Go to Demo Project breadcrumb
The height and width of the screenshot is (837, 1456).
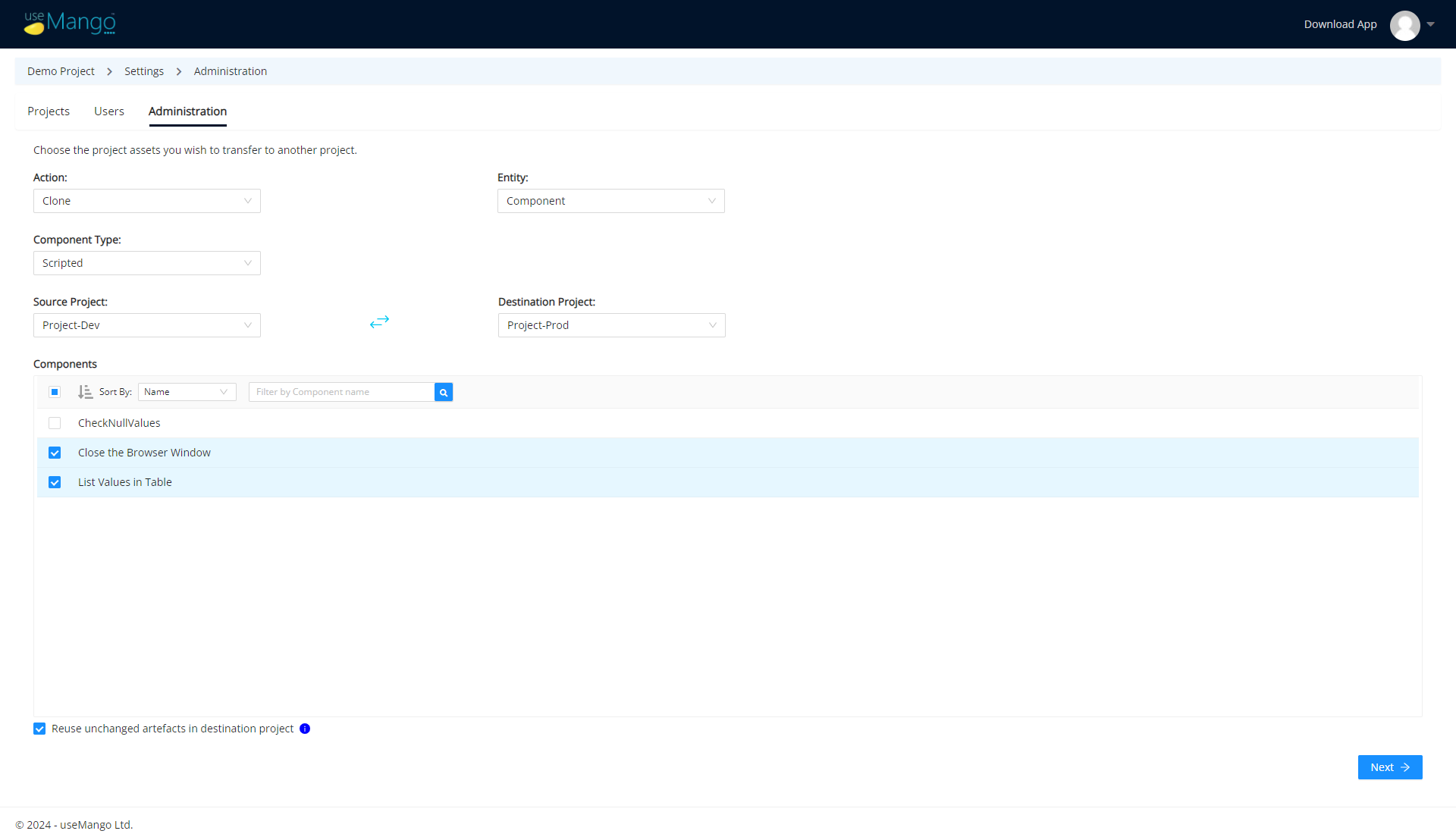[x=61, y=71]
